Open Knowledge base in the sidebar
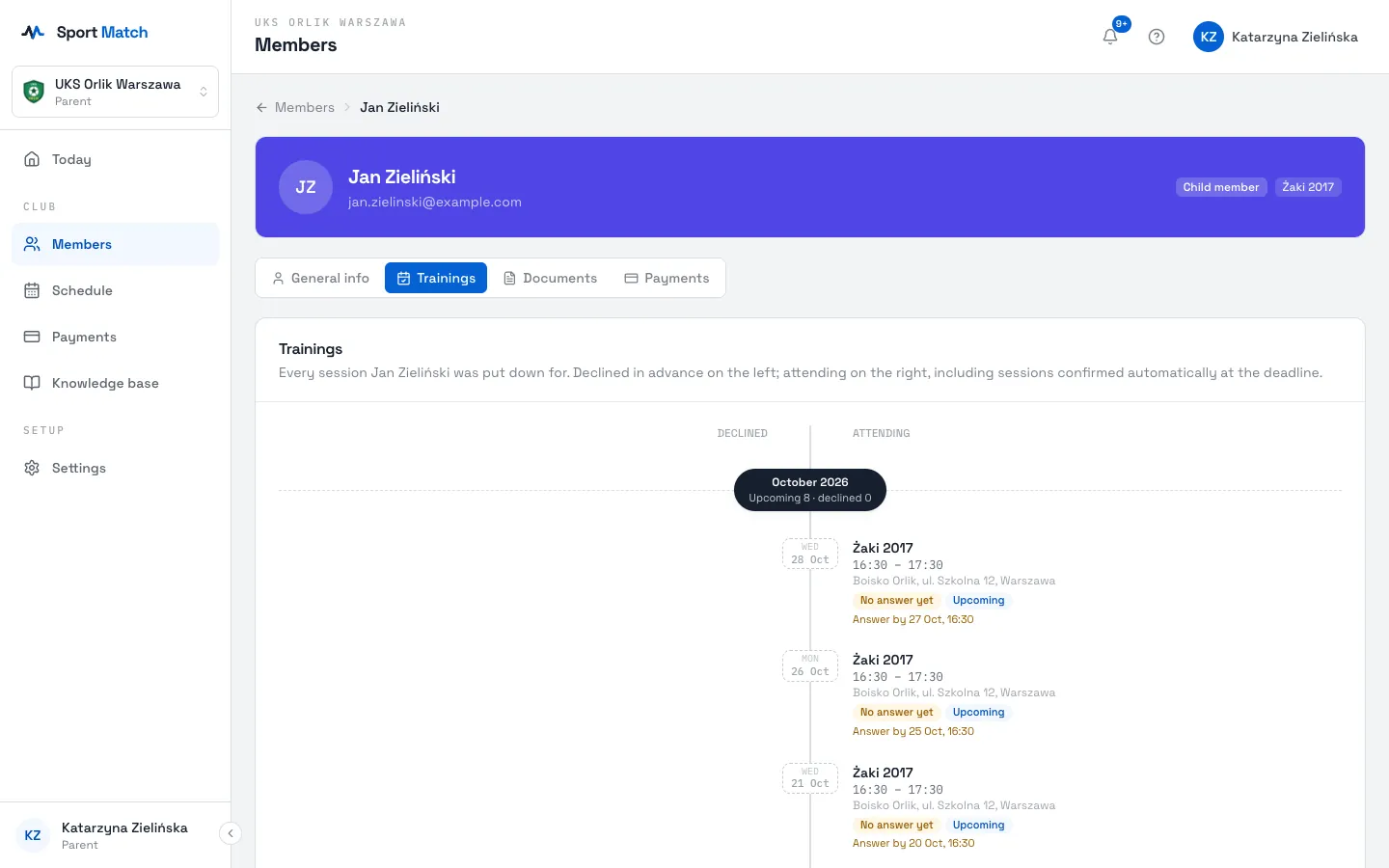Viewport: 1389px width, 868px height. point(115,383)
